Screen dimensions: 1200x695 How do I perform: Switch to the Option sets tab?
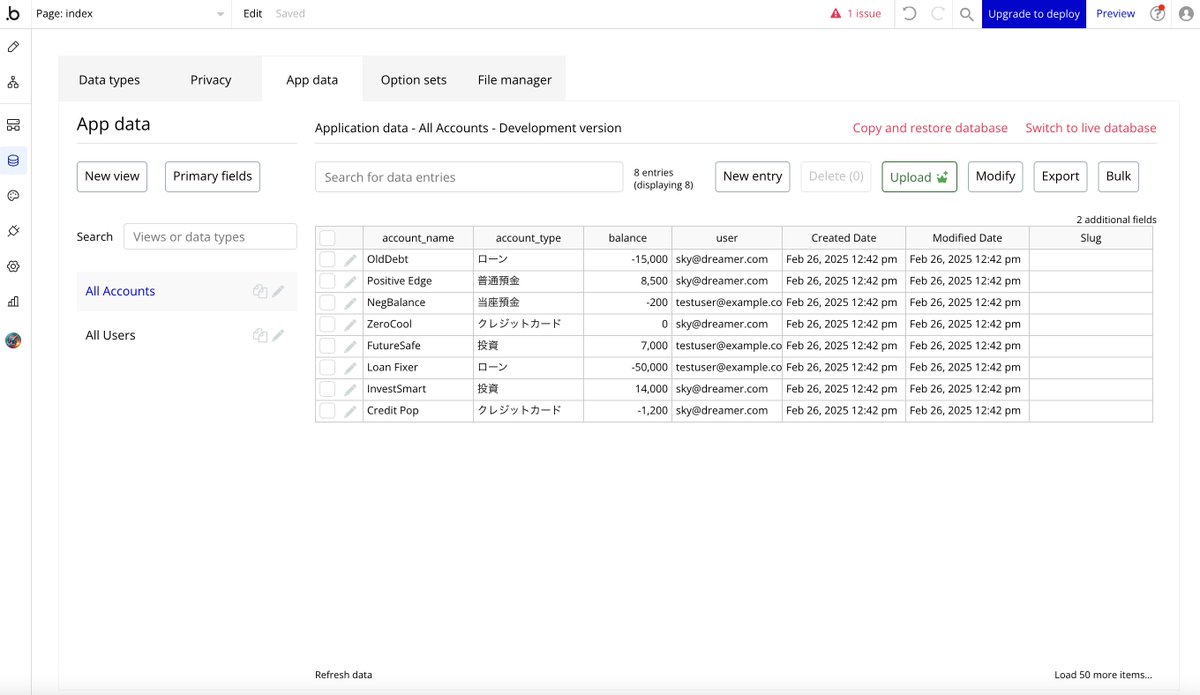point(413,80)
